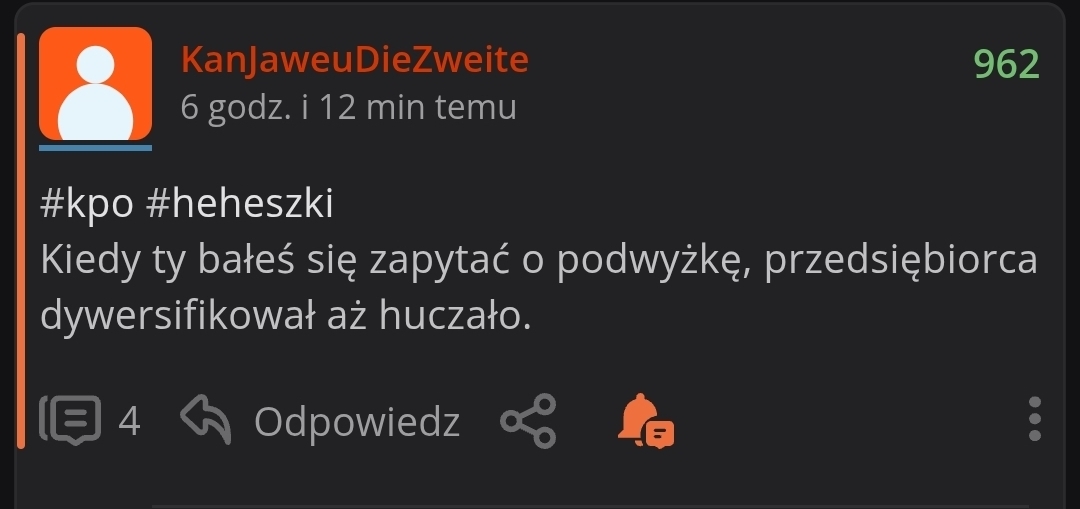Open permalink '6 godz. i 12 min temu'
Screen dimensions: 1080x509
tap(349, 107)
